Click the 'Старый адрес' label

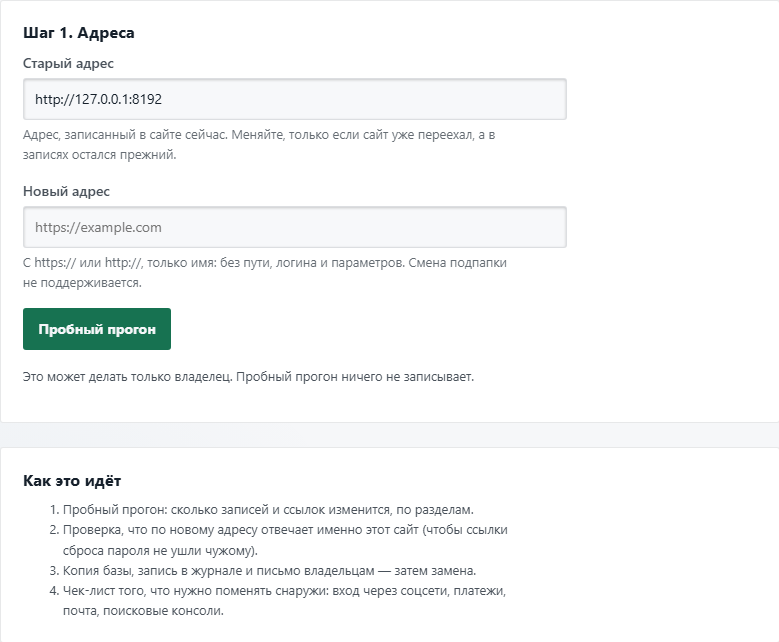pyautogui.click(x=68, y=64)
